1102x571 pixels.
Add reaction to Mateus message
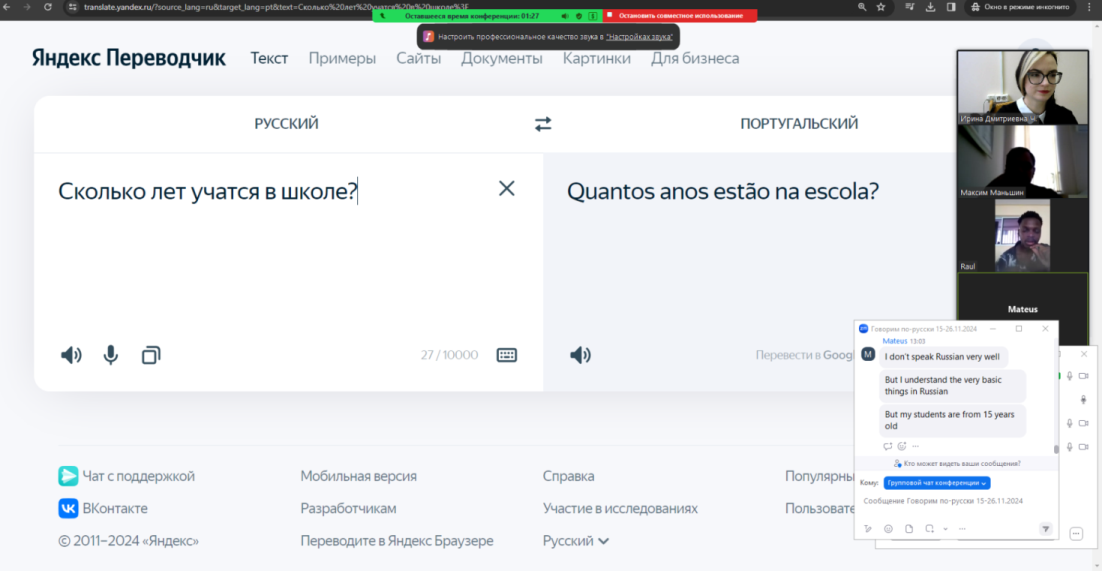tap(902, 446)
